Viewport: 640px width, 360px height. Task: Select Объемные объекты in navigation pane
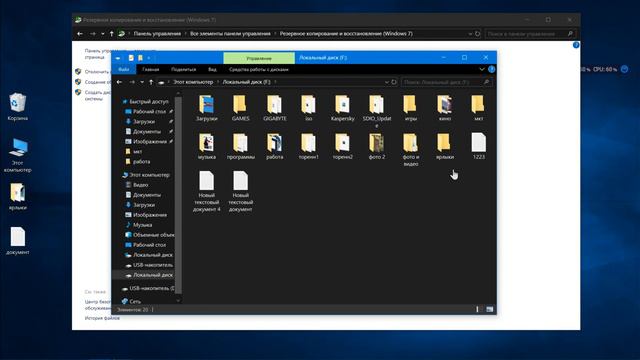(x=149, y=235)
